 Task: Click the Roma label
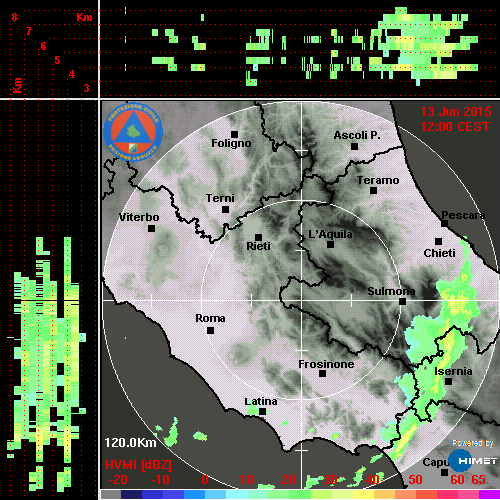pyautogui.click(x=210, y=318)
